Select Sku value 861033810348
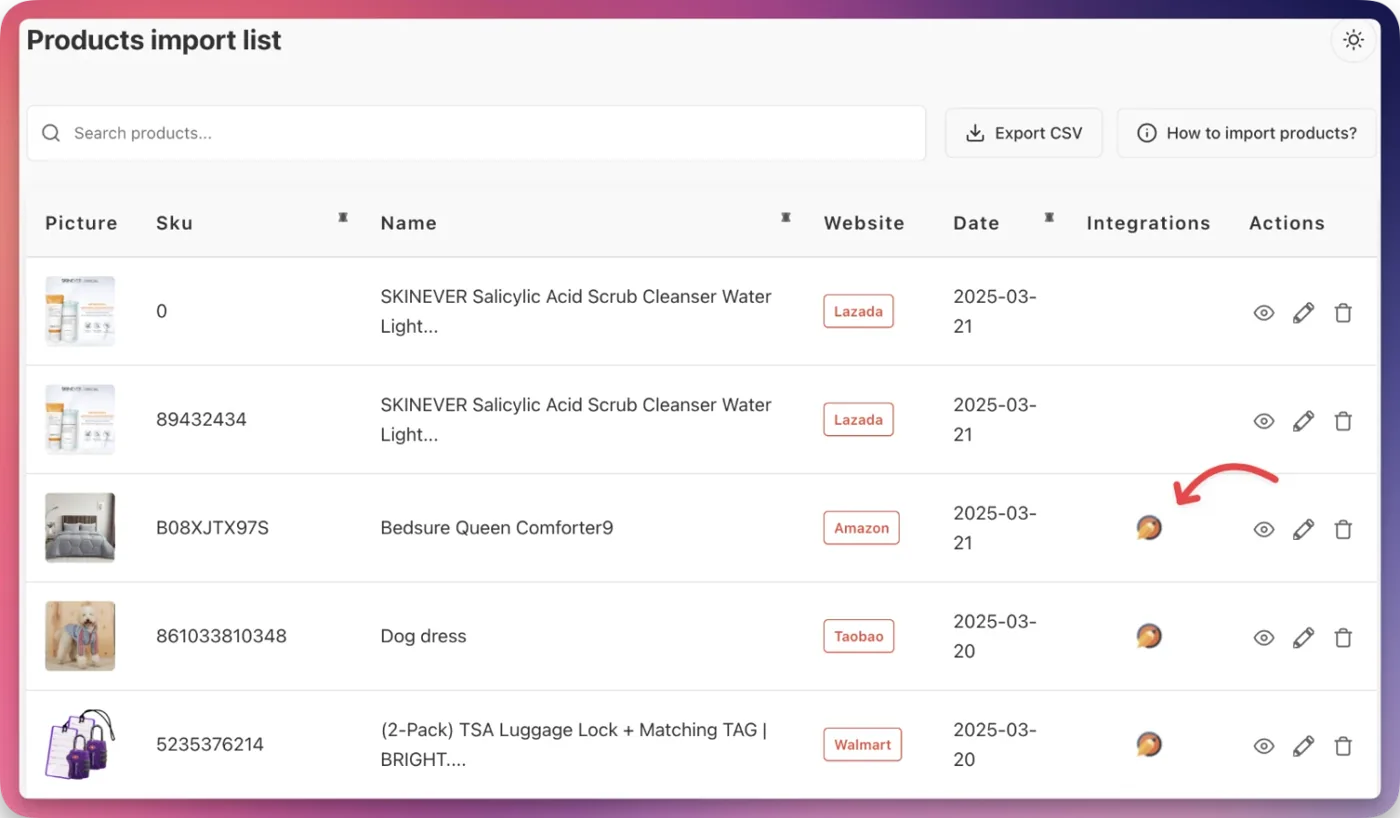 [x=221, y=636]
